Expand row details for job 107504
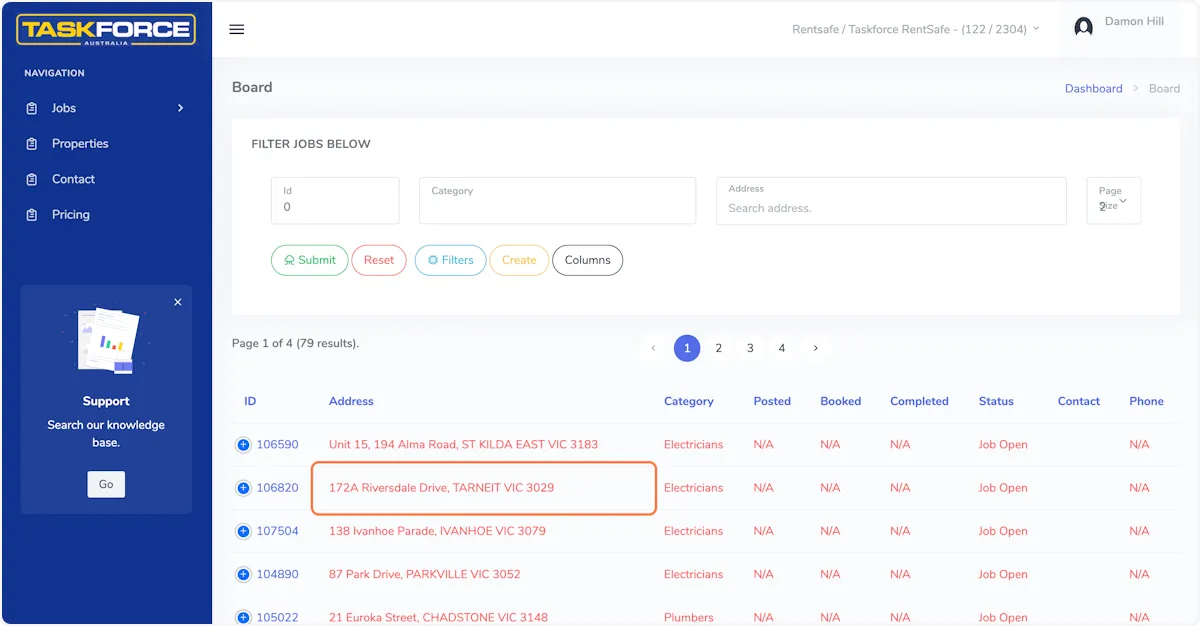The width and height of the screenshot is (1200, 626). point(243,531)
